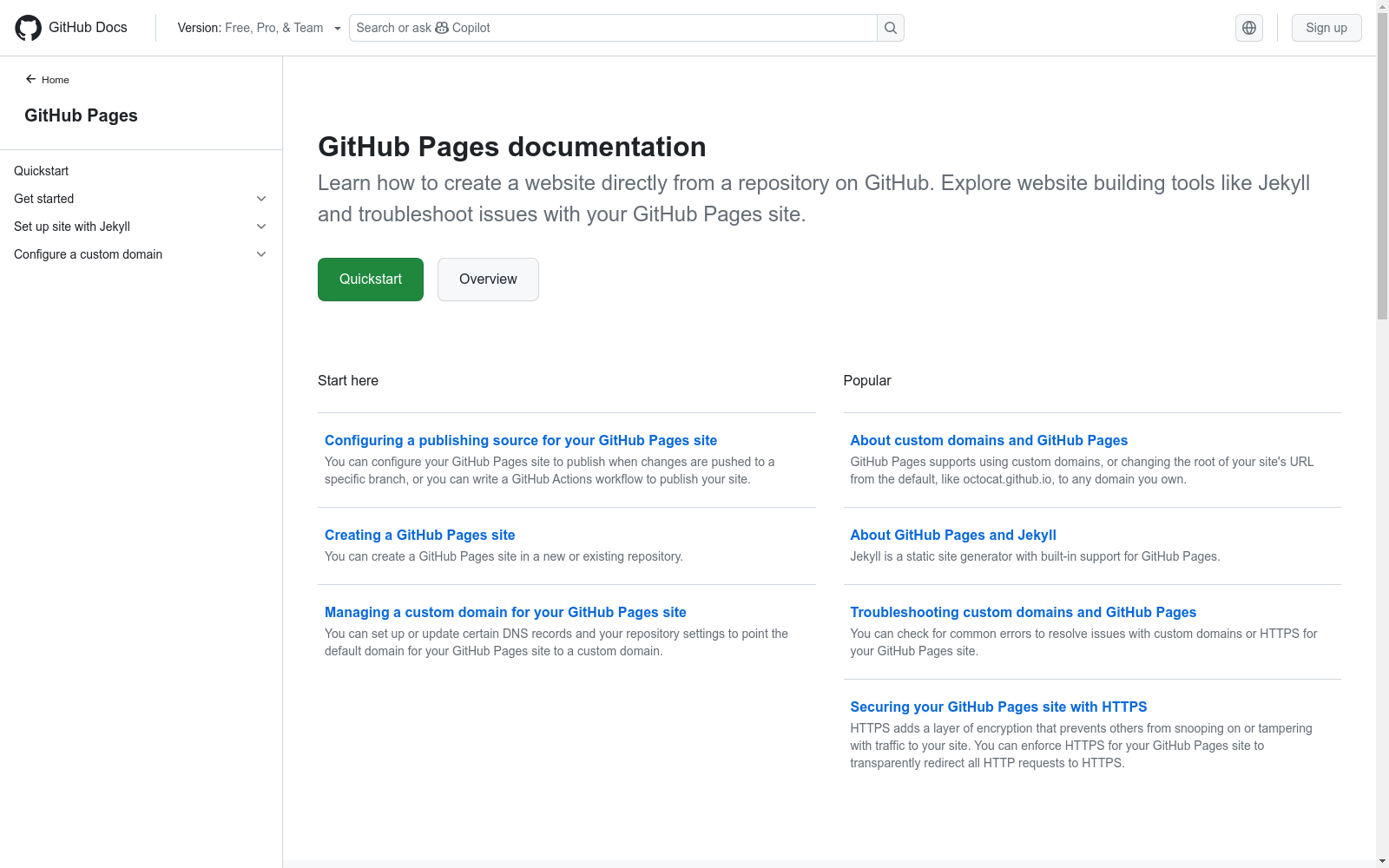
Task: Click the vertical page scrollbar thumb
Action: 1382,167
